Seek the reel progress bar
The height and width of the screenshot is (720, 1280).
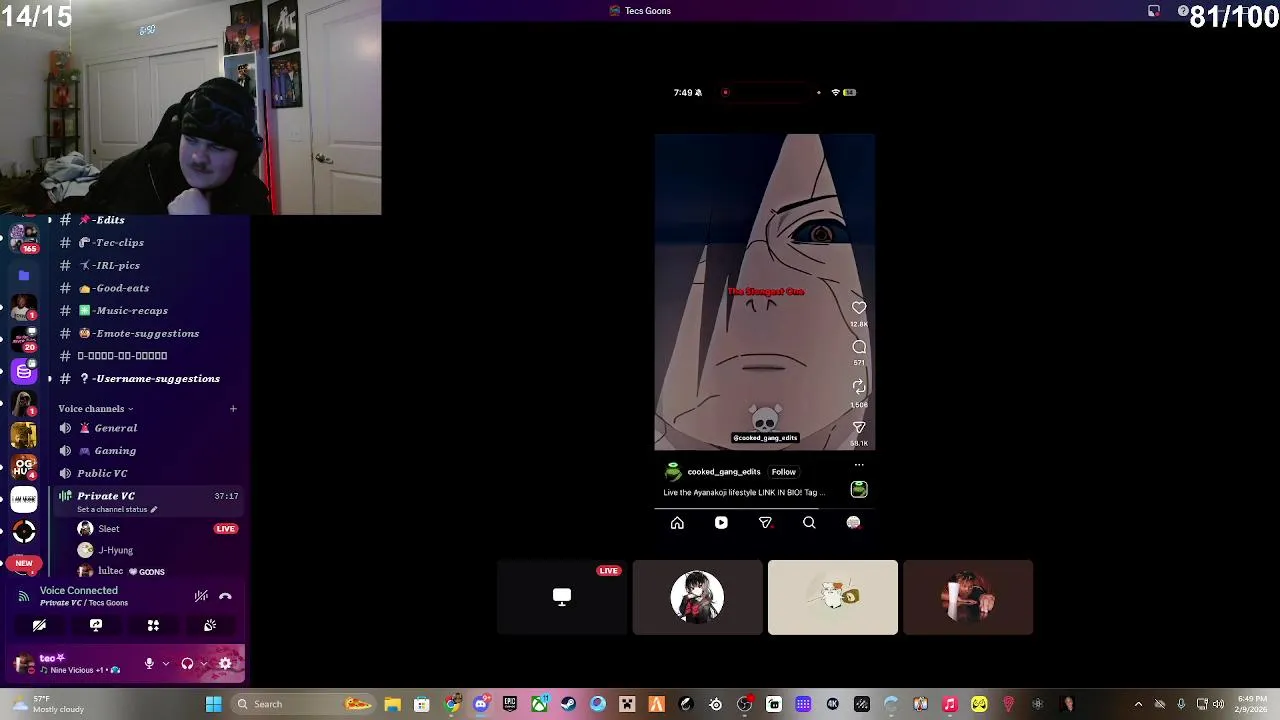click(x=765, y=508)
